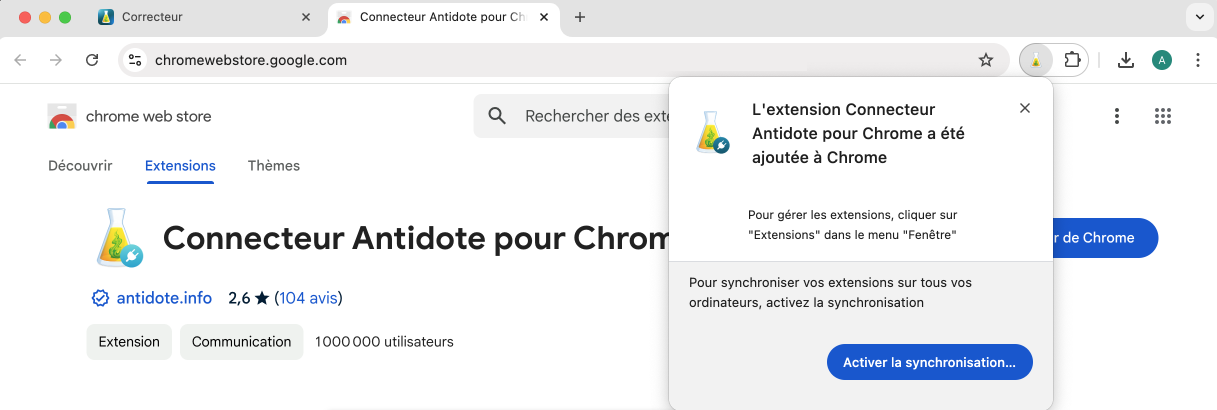
Task: Open Chrome's three-dot menu
Action: point(1198,60)
